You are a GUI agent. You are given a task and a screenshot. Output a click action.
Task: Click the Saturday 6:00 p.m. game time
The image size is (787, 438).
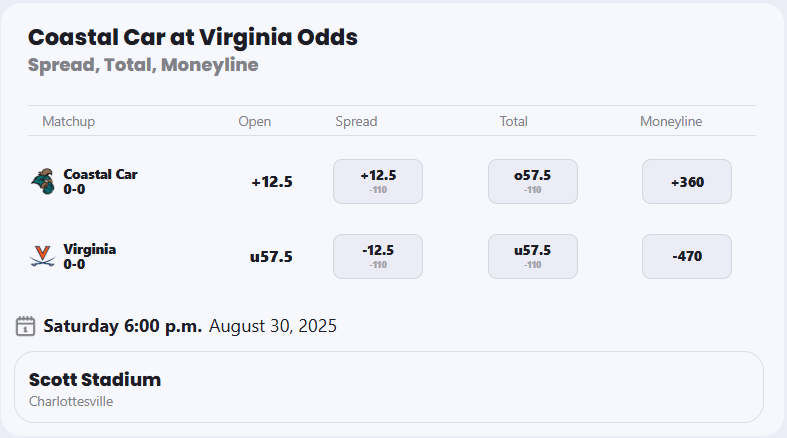coord(123,326)
